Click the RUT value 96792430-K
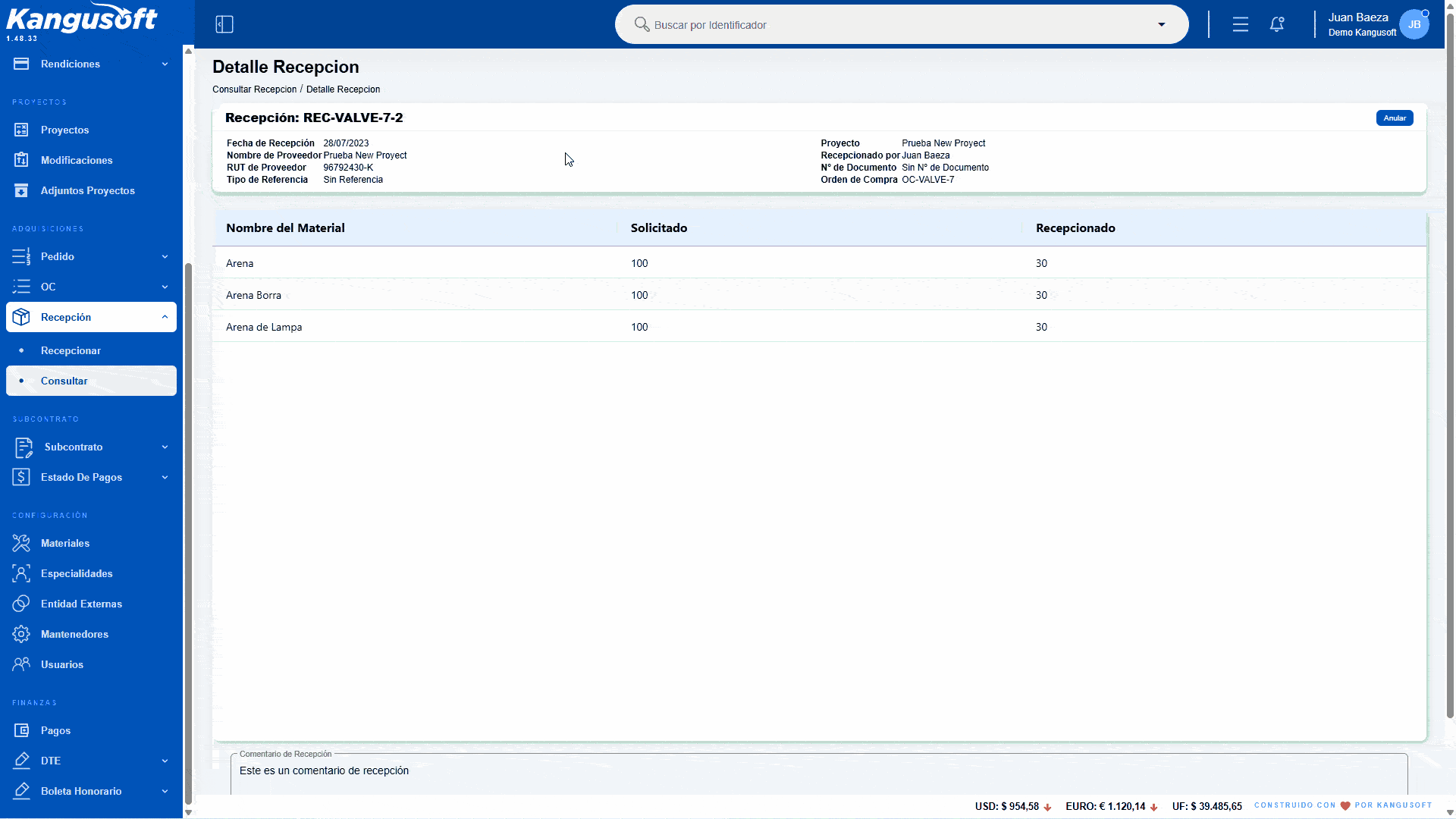Image resolution: width=1456 pixels, height=819 pixels. pos(348,168)
